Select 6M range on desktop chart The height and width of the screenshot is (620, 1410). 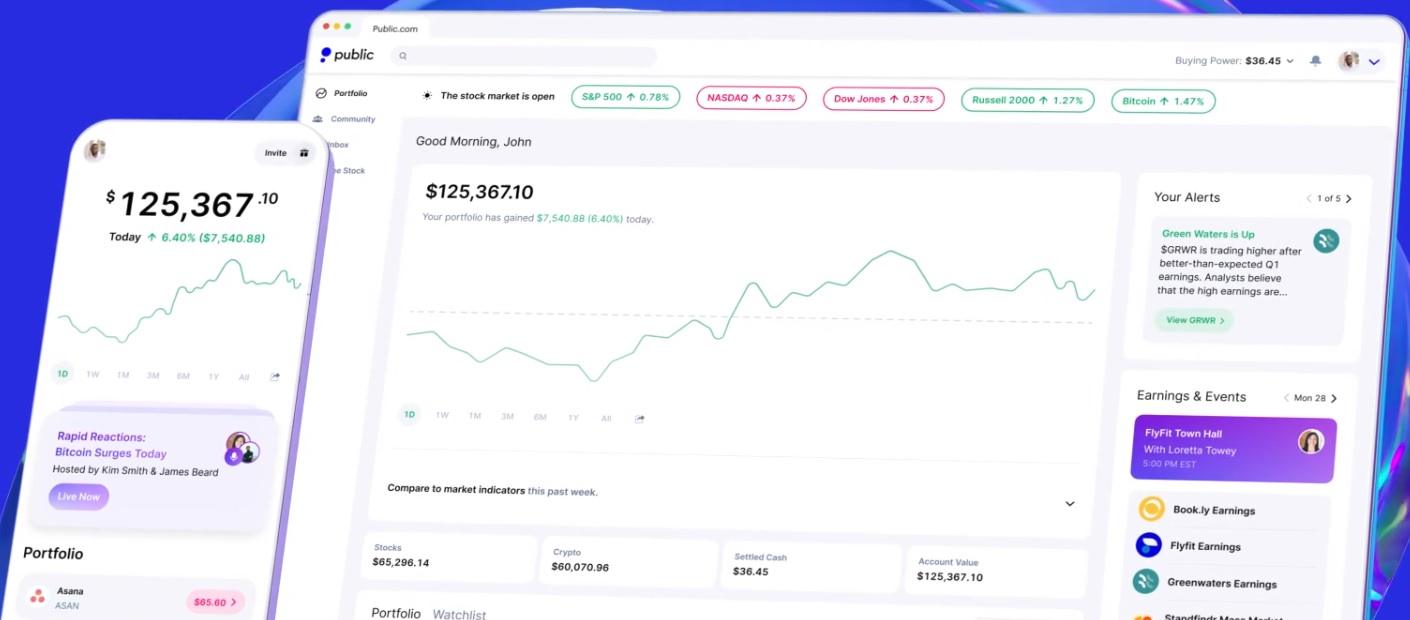click(540, 417)
